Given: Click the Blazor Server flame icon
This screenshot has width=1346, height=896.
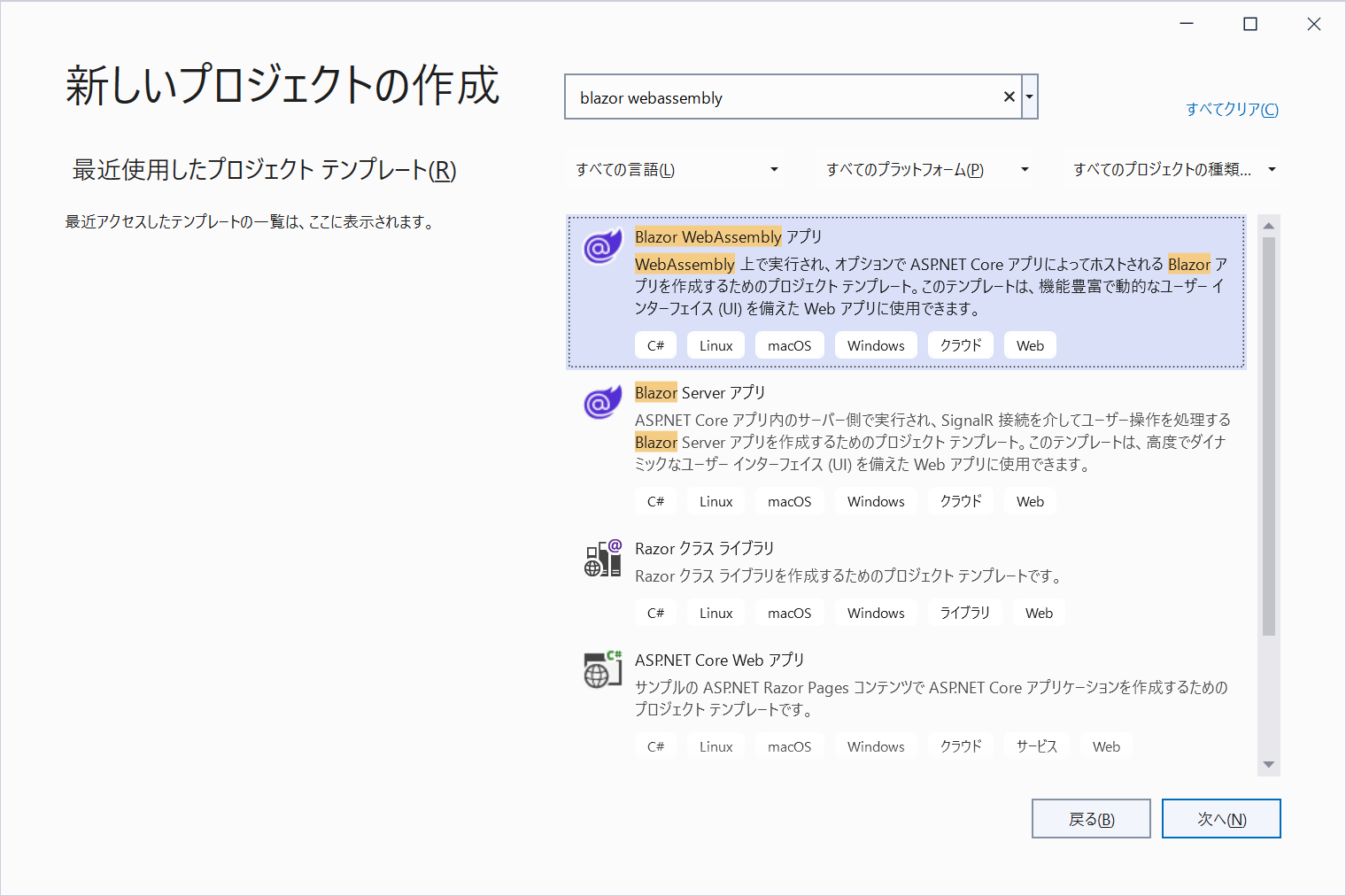Looking at the screenshot, I should pyautogui.click(x=602, y=403).
